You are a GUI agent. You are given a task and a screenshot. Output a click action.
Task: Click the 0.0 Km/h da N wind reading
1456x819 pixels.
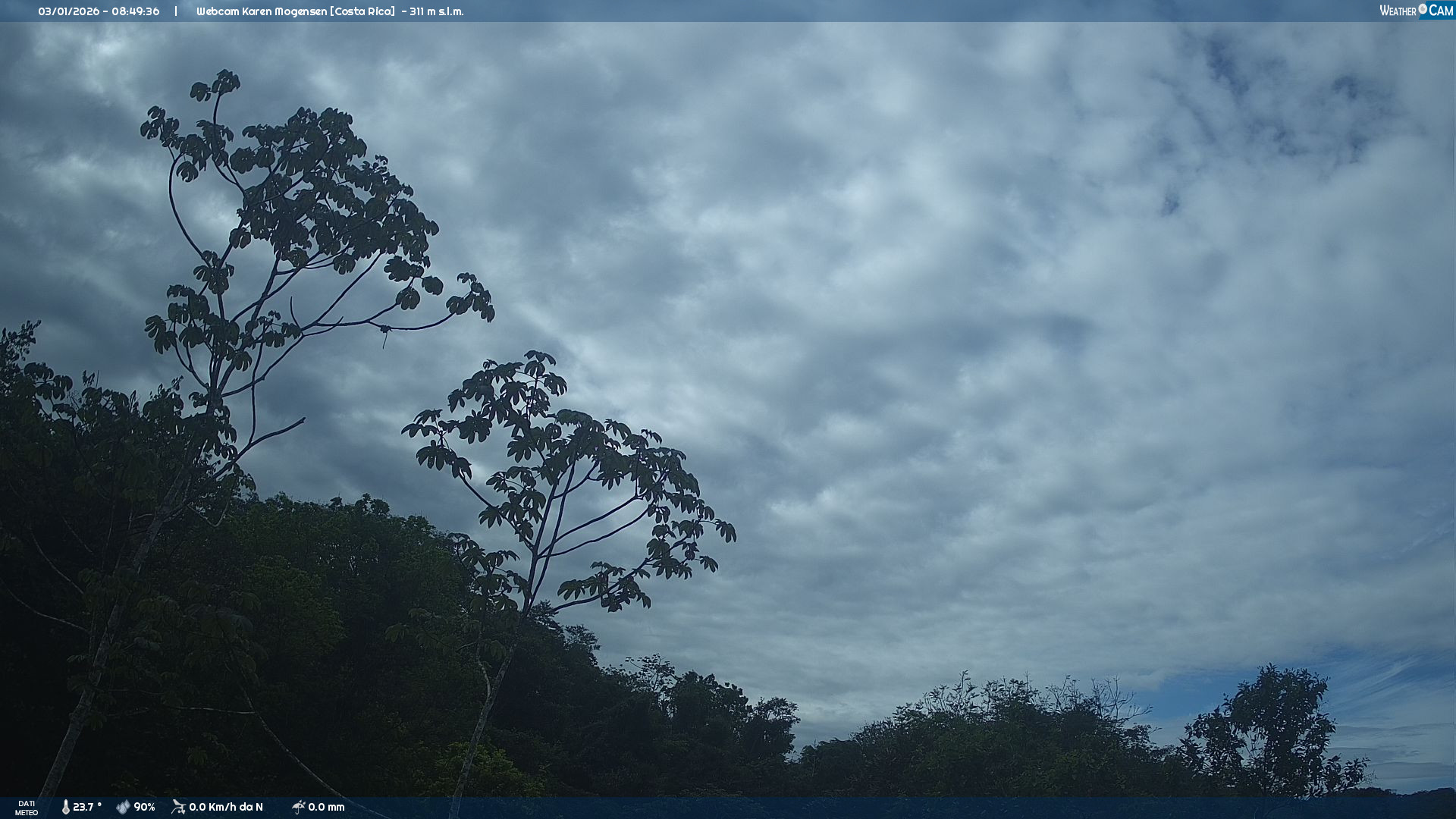tap(226, 807)
